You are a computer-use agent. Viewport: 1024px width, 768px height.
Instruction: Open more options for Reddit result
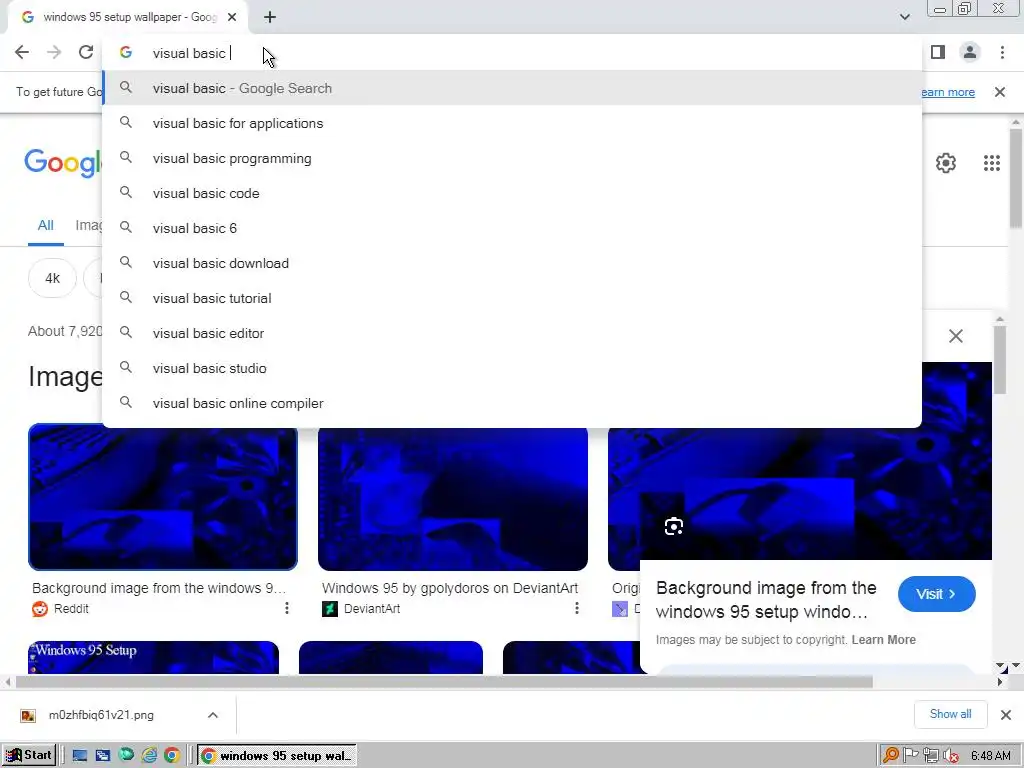[x=287, y=609]
